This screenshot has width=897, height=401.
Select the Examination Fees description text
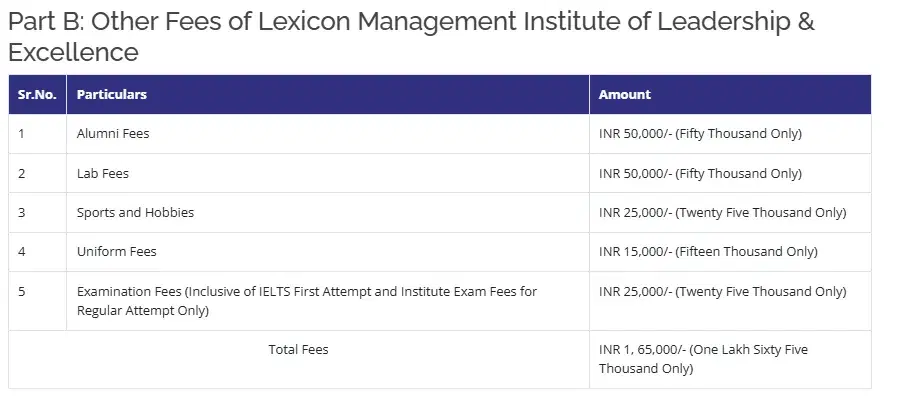[x=306, y=301]
